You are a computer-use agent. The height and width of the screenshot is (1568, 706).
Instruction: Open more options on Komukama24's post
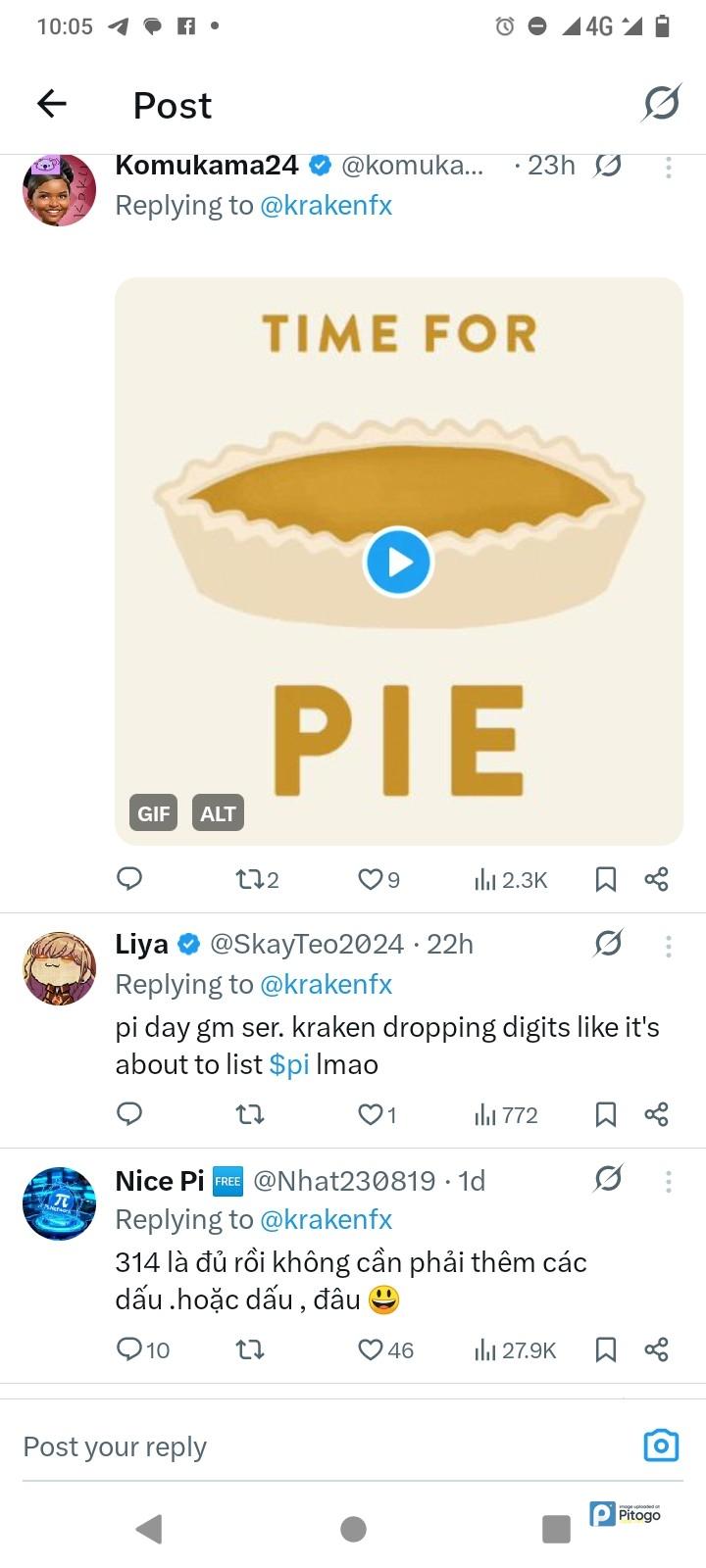click(669, 168)
